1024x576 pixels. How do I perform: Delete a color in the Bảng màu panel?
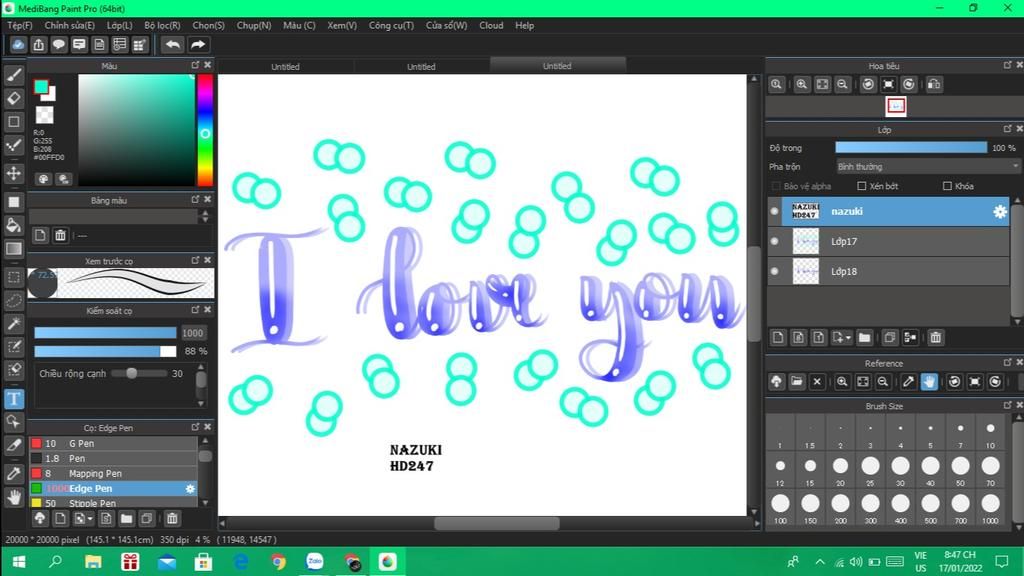pos(60,235)
